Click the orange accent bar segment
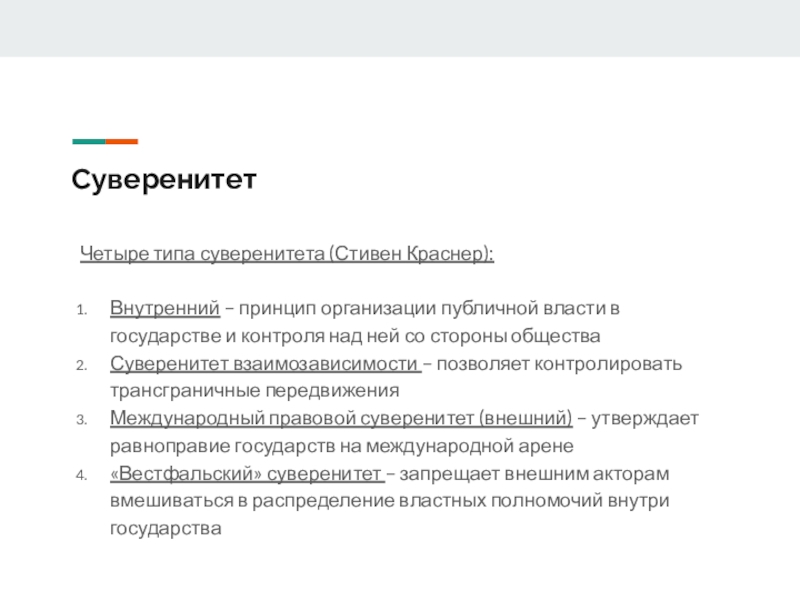The image size is (800, 600). pos(122,141)
